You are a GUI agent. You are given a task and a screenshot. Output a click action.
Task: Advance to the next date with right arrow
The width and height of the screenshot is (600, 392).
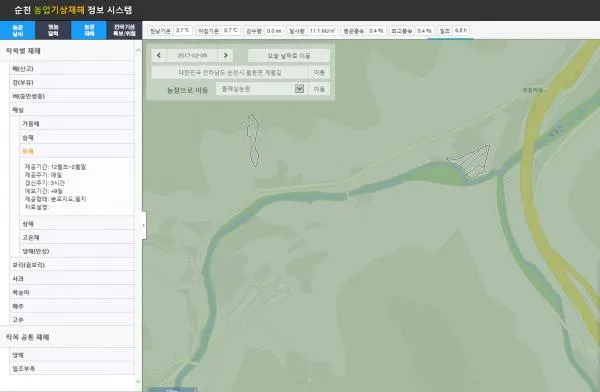point(226,56)
